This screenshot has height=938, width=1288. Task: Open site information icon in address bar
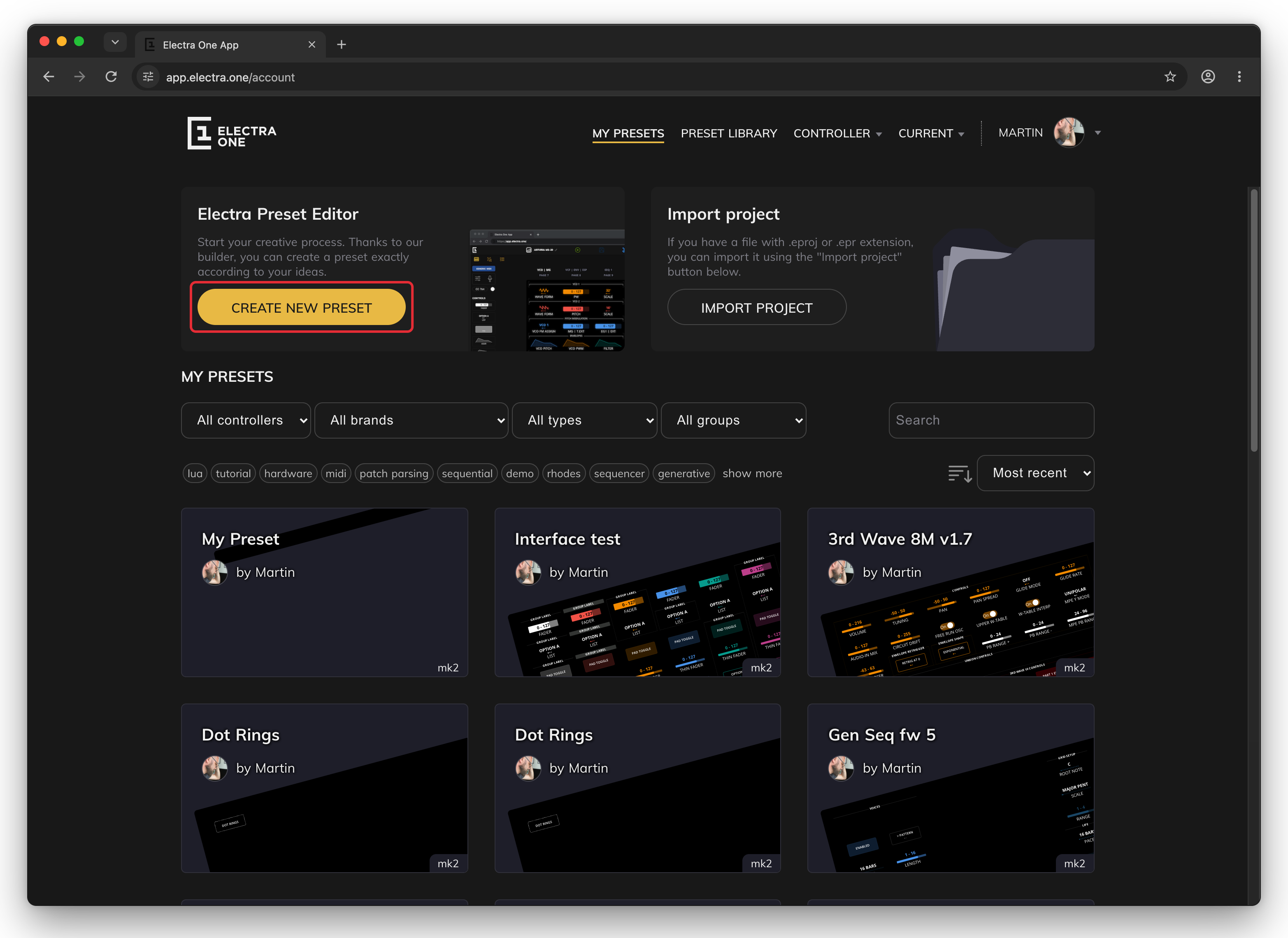(148, 77)
